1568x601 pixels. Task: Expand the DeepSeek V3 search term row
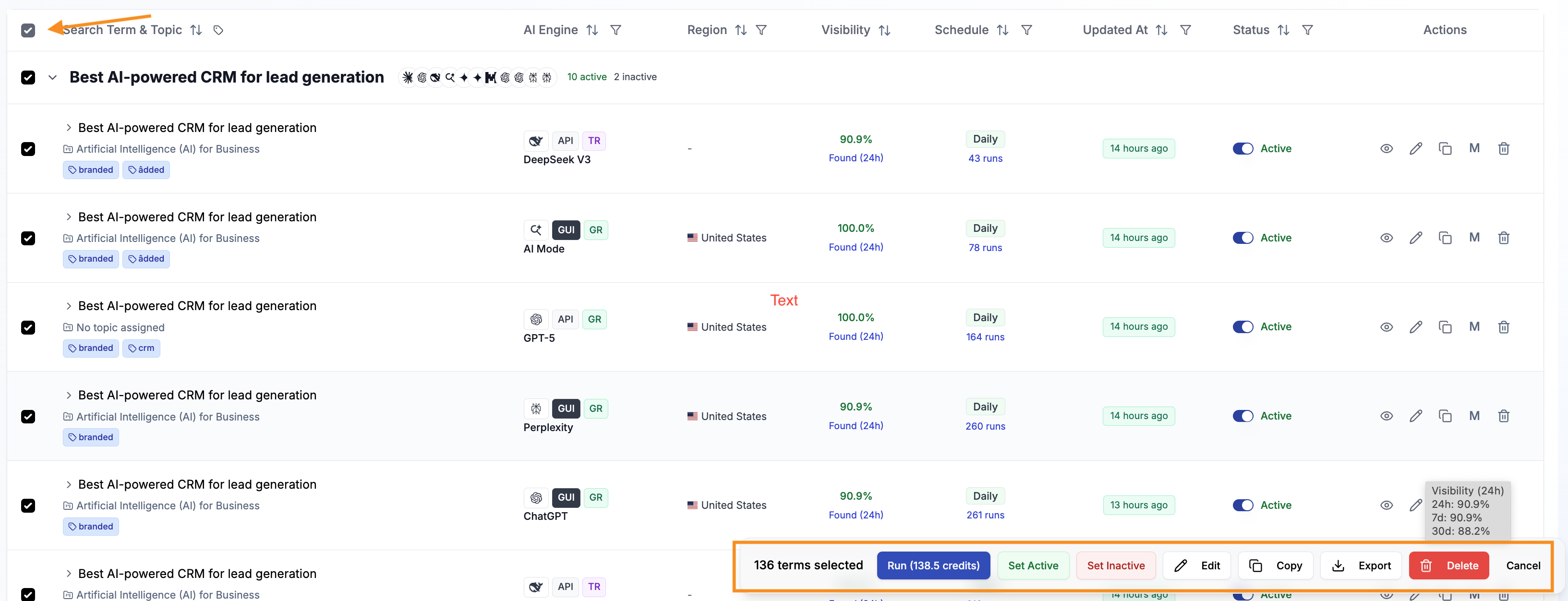point(69,127)
